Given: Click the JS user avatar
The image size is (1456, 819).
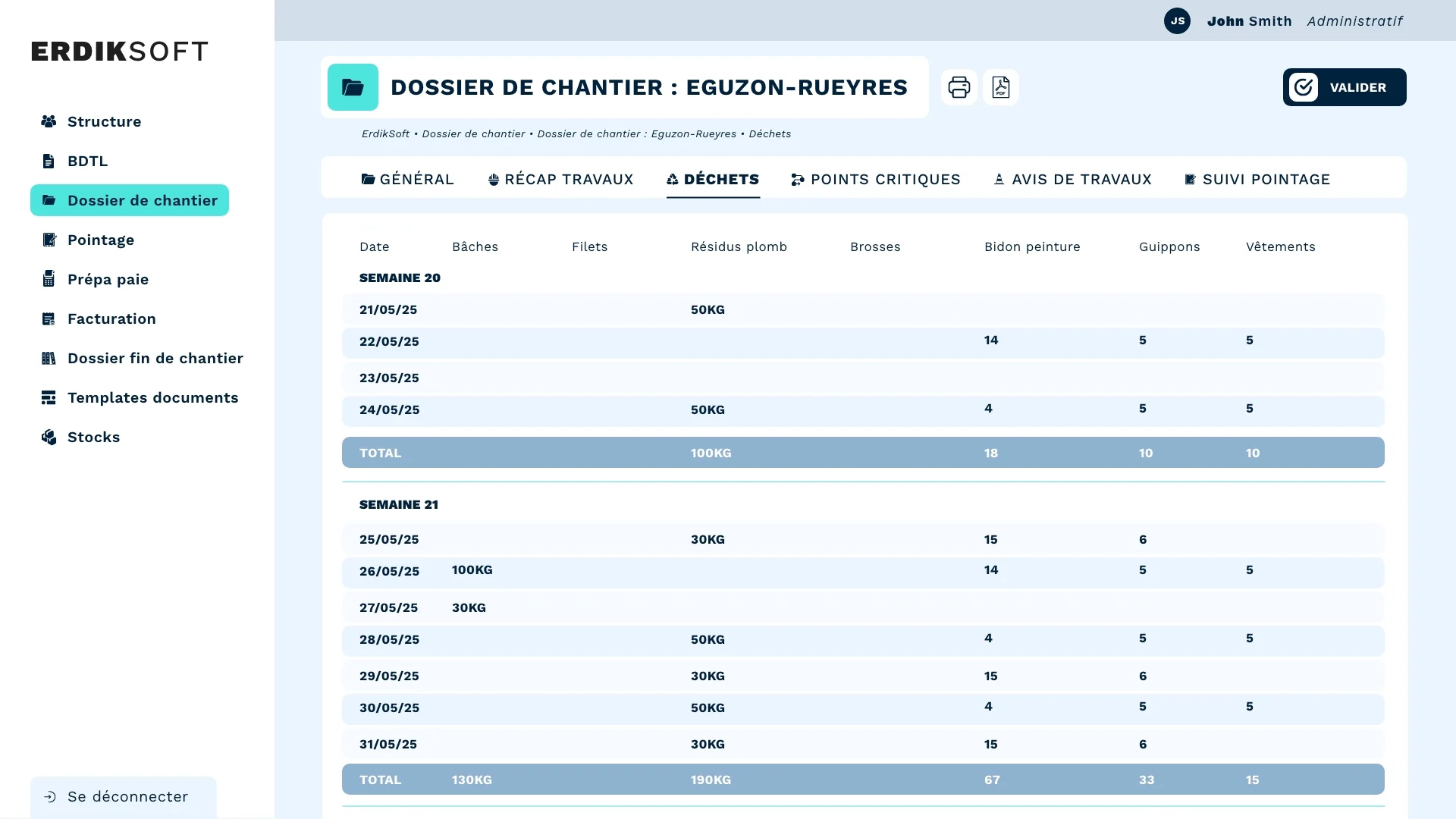Looking at the screenshot, I should [1177, 20].
